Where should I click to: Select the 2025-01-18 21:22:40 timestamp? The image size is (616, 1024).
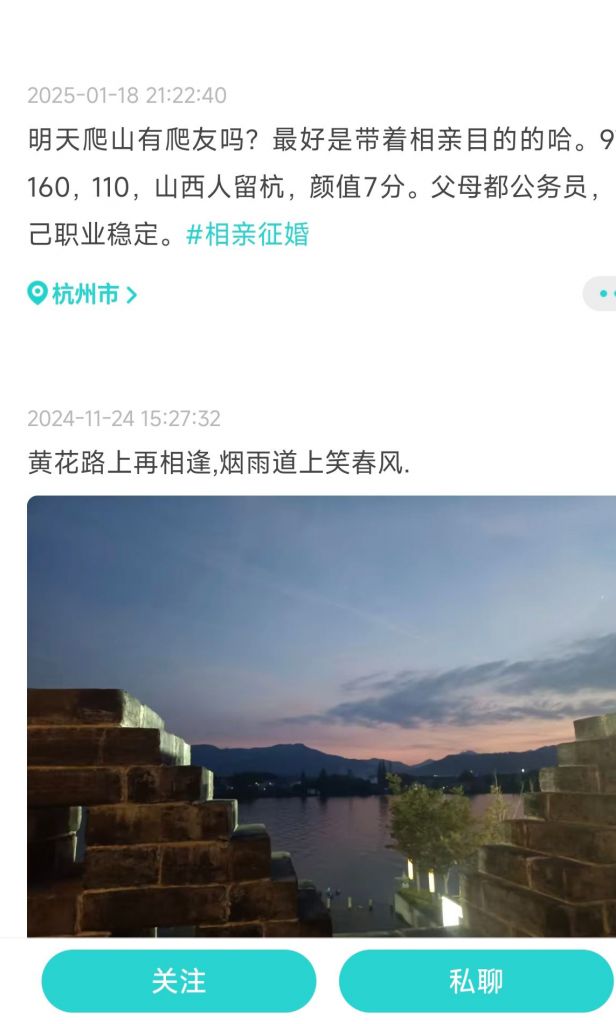127,95
